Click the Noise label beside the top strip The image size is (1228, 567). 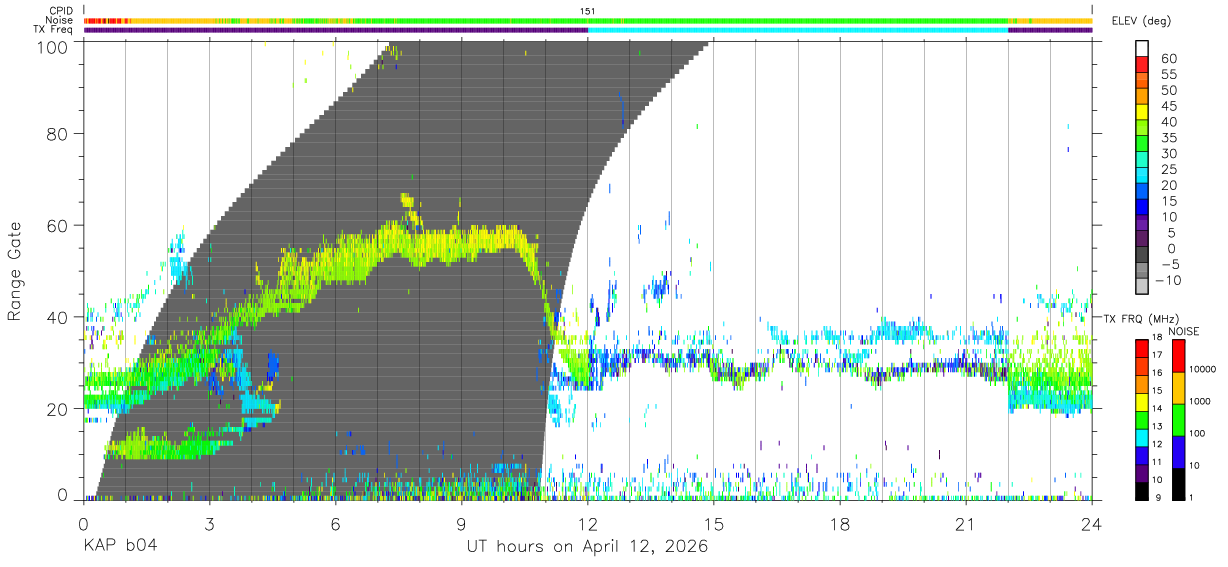(x=60, y=20)
